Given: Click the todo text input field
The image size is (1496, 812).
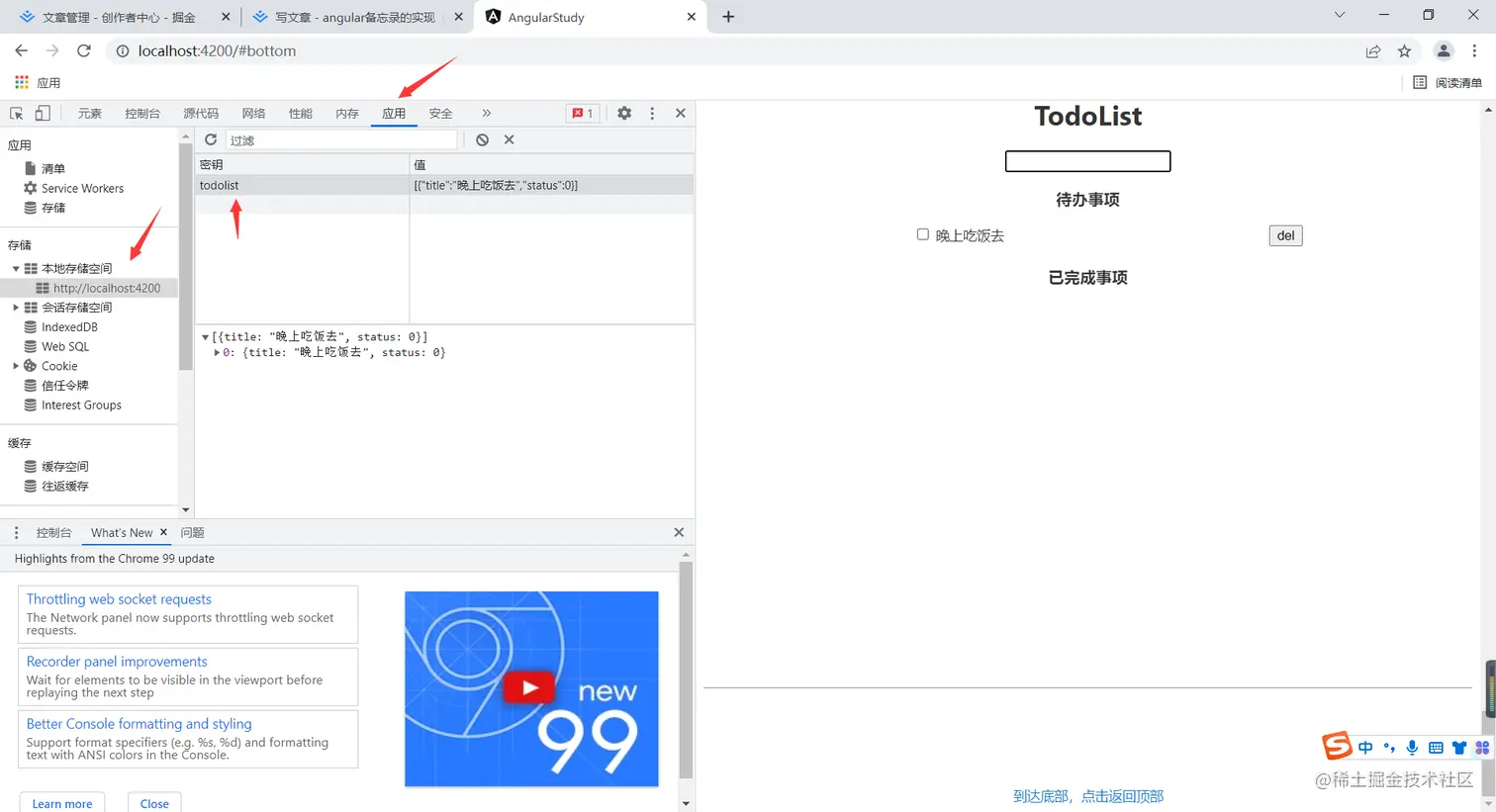Looking at the screenshot, I should [1088, 161].
